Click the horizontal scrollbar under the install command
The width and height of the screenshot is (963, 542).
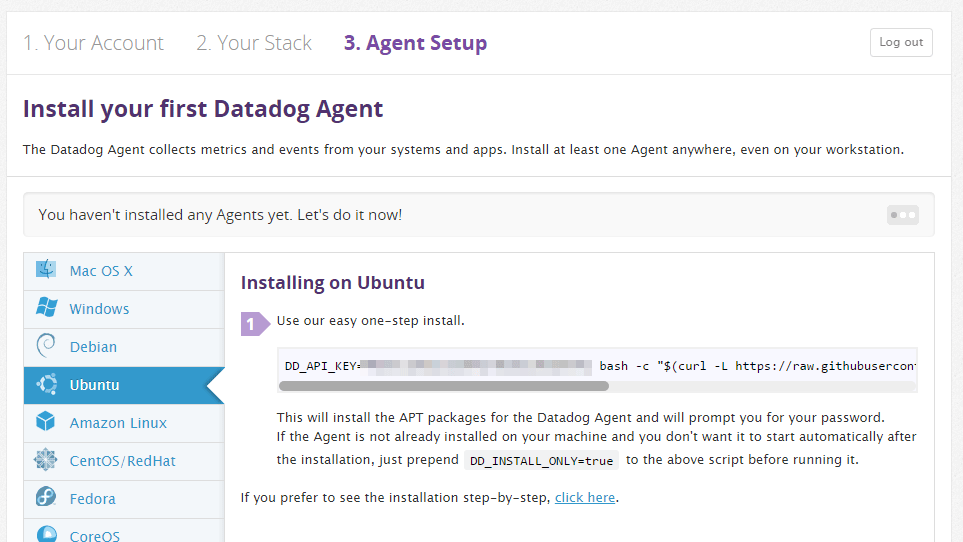click(x=443, y=386)
